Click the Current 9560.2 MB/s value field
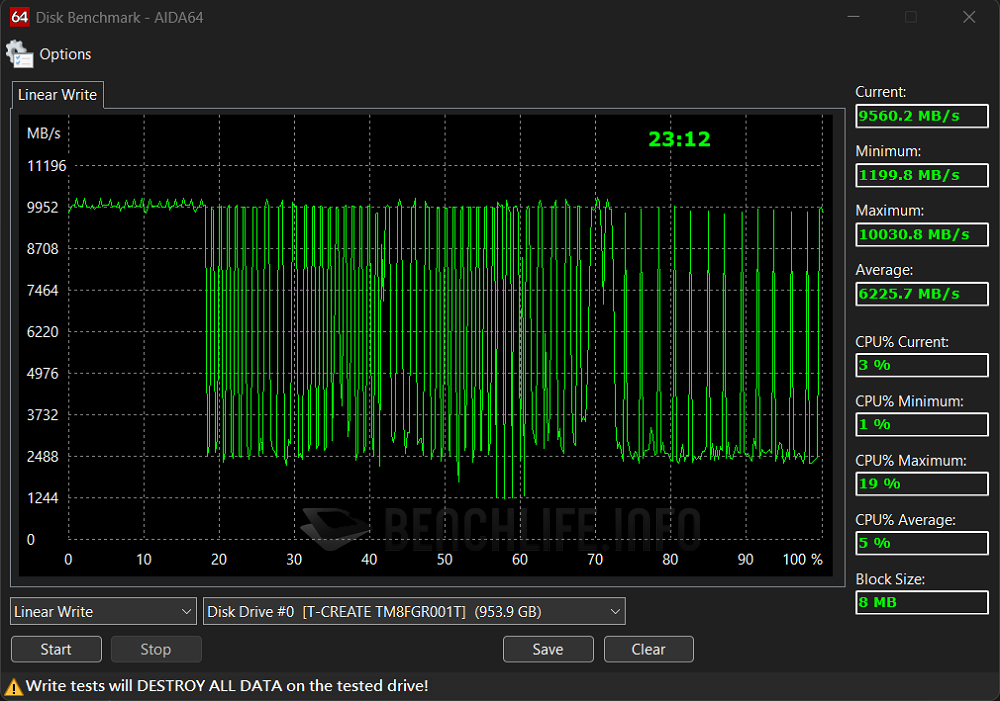The height and width of the screenshot is (701, 1000). [x=921, y=116]
